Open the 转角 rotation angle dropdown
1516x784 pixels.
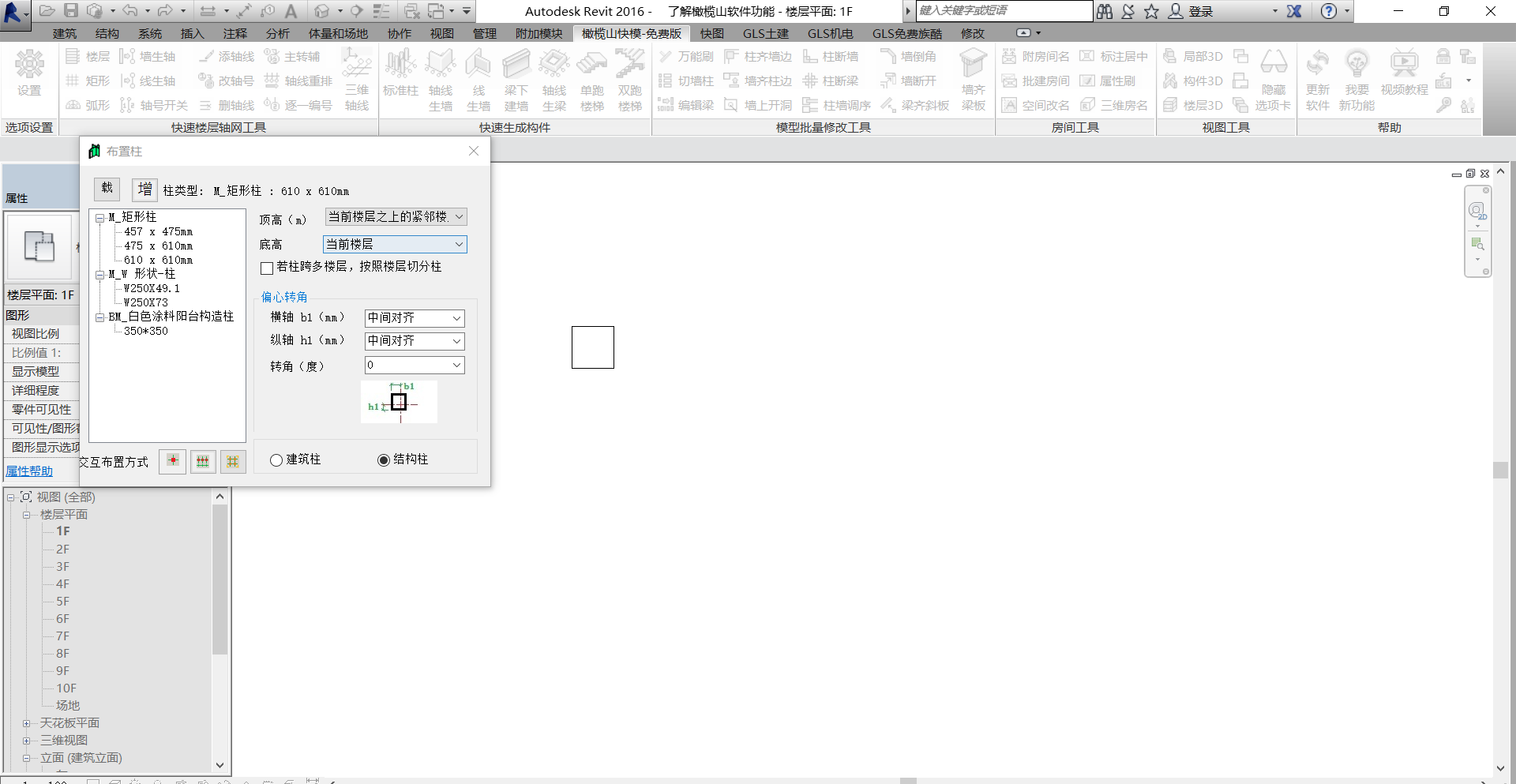pos(415,366)
